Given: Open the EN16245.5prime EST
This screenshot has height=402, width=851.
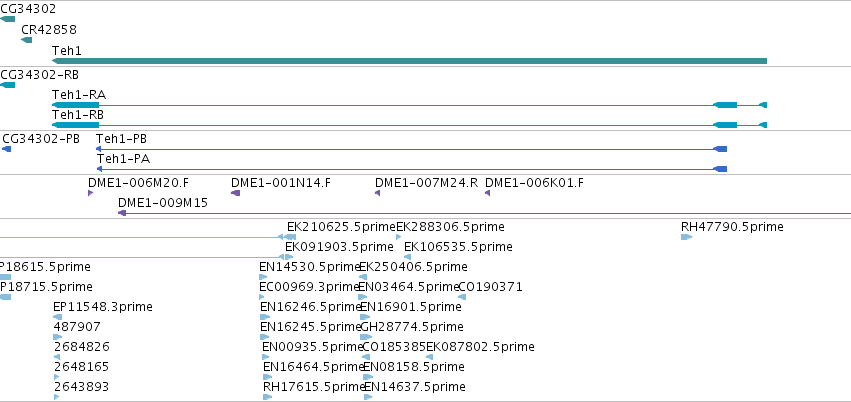Looking at the screenshot, I should [265, 337].
